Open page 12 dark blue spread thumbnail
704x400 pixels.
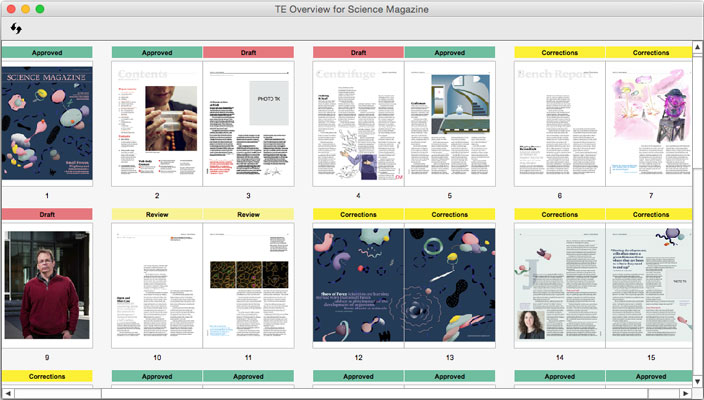pos(358,286)
